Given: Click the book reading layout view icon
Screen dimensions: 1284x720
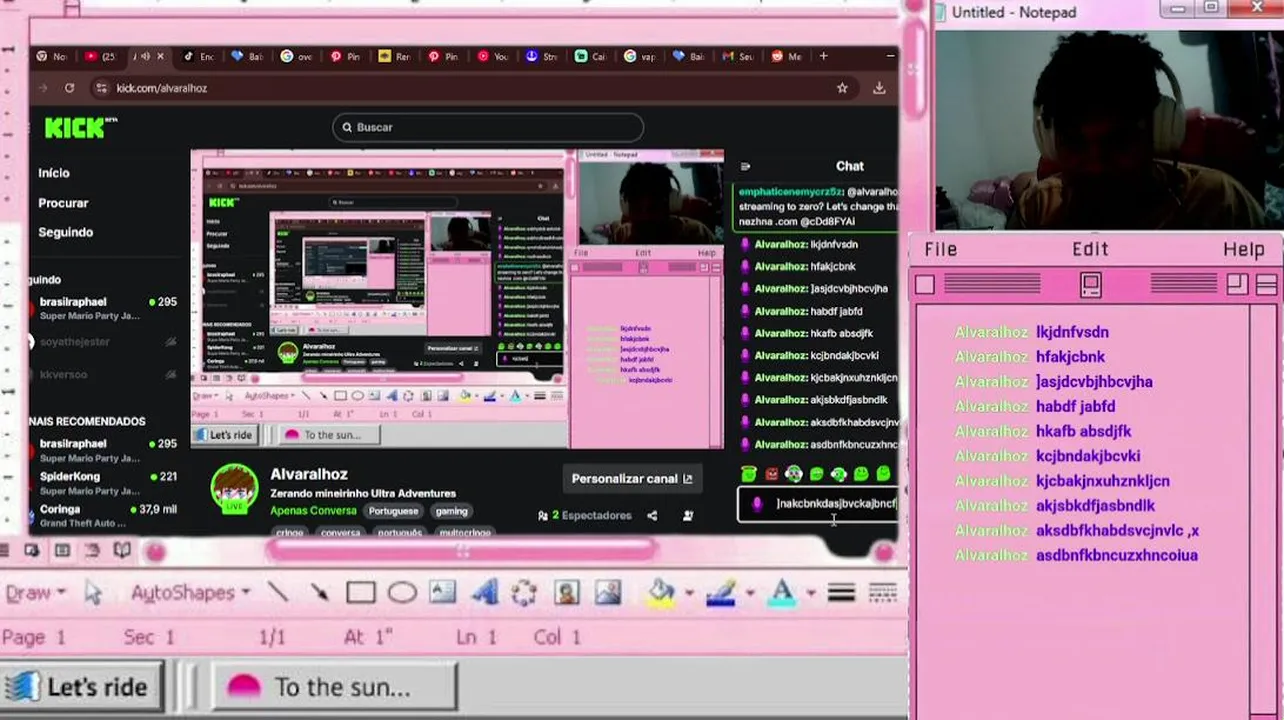Looking at the screenshot, I should [122, 550].
